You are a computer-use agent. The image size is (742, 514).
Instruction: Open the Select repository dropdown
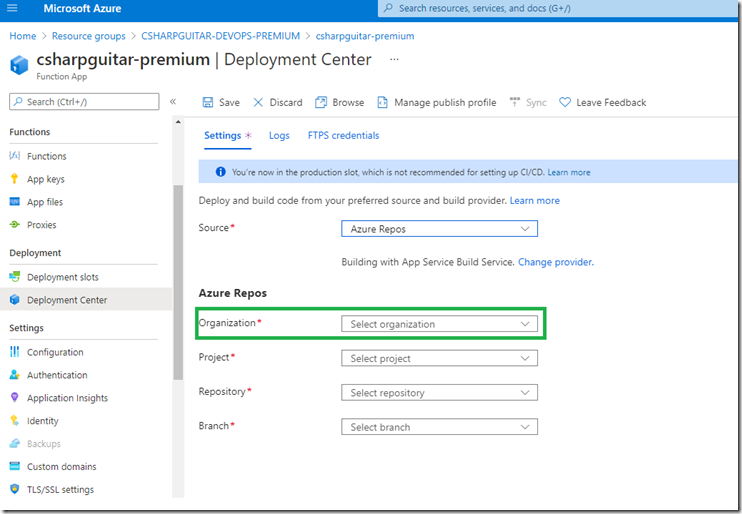click(439, 392)
